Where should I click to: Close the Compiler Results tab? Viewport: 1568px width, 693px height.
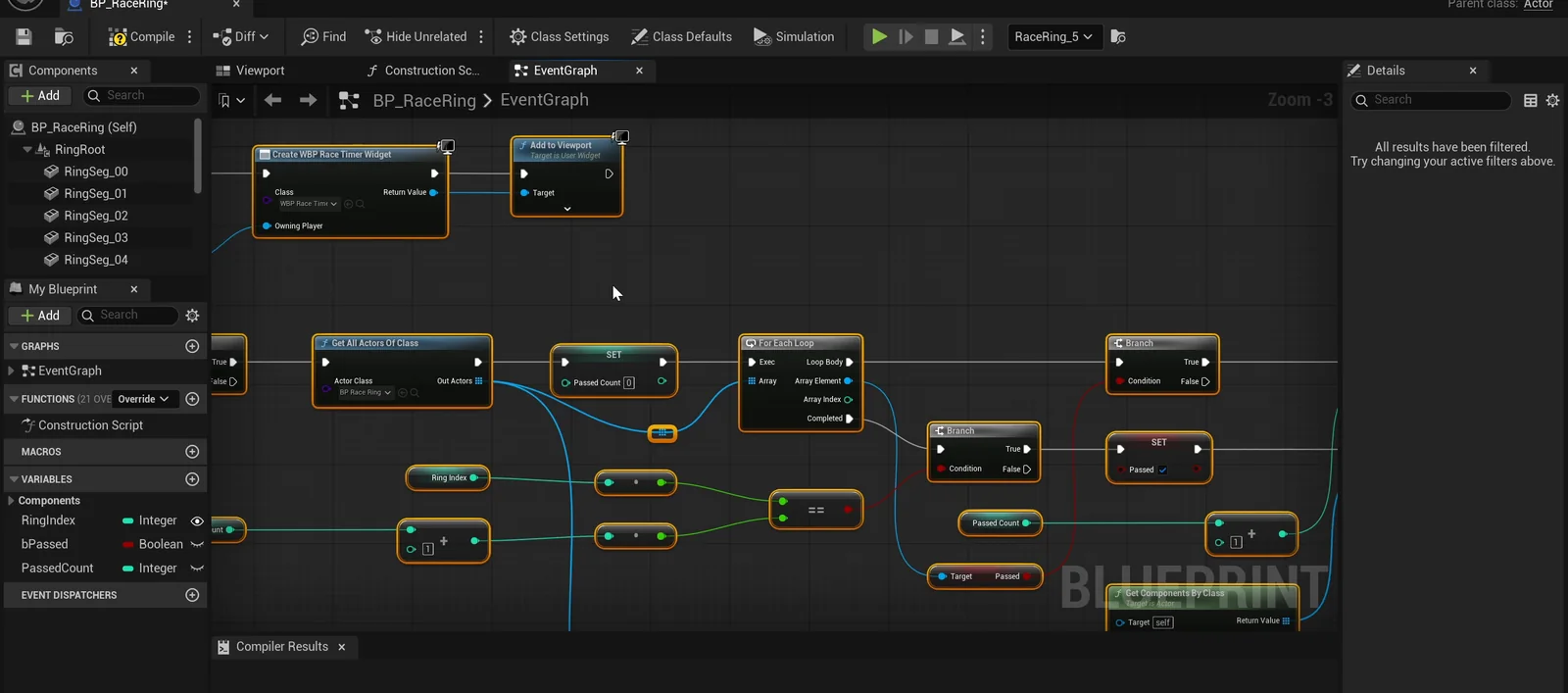[342, 647]
